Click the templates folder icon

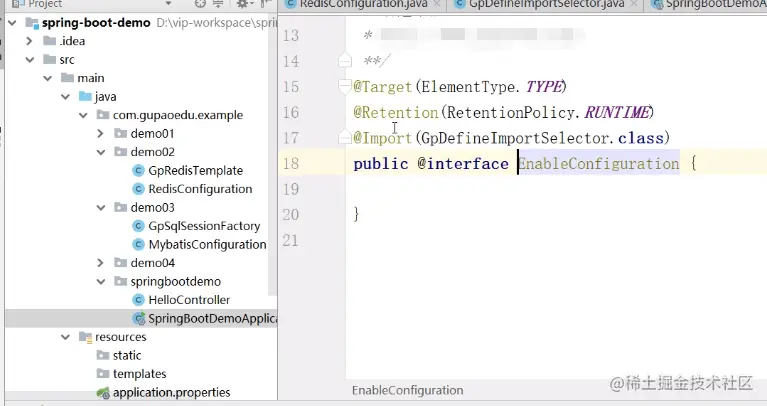pos(103,374)
